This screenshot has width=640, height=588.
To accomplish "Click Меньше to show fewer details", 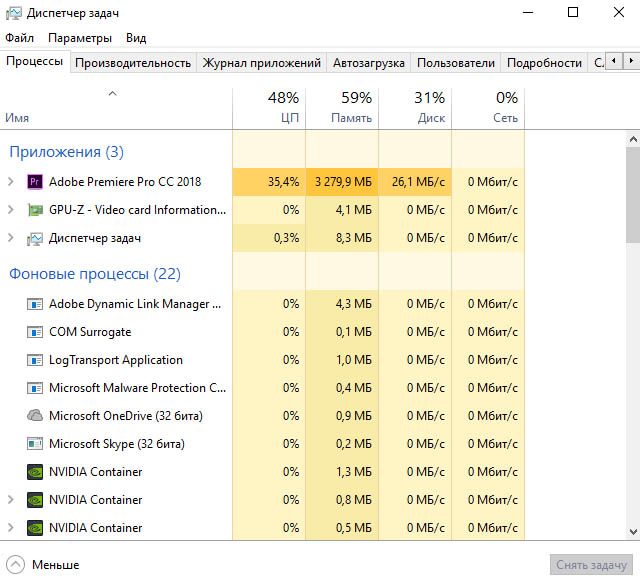I will click(x=56, y=565).
